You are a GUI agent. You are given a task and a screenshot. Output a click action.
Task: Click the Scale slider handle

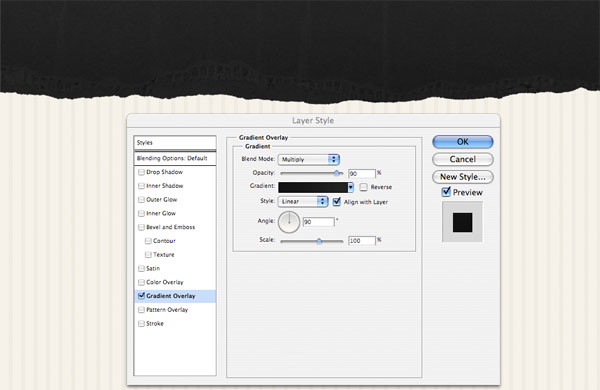coord(319,241)
